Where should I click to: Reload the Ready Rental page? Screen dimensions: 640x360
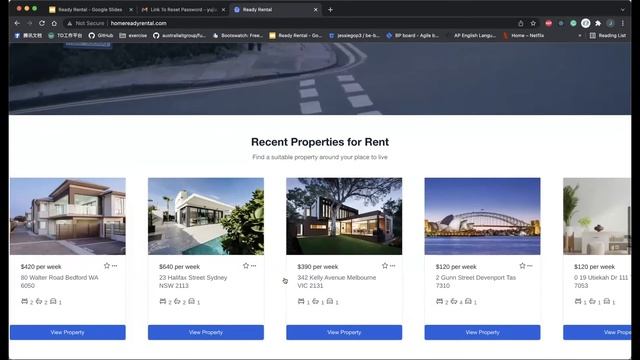42,23
